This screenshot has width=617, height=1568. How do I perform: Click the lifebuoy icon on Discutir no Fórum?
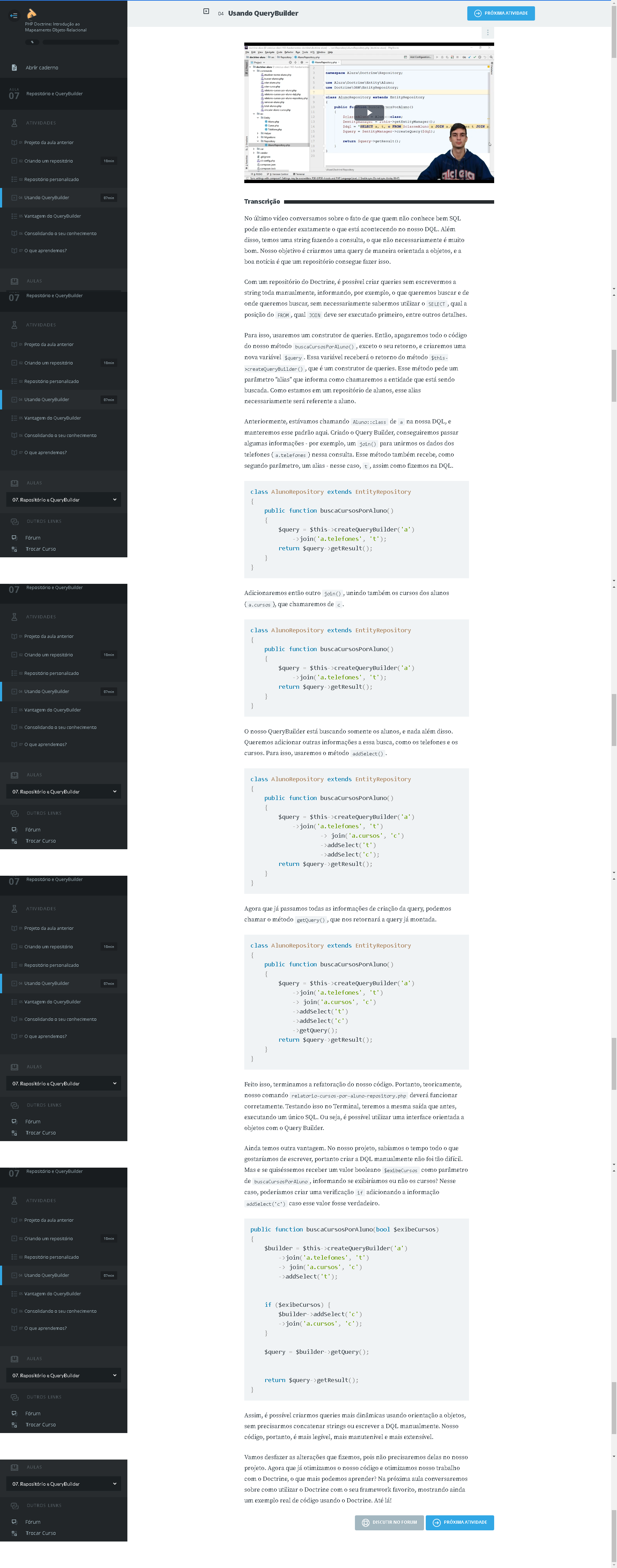pyautogui.click(x=365, y=1522)
